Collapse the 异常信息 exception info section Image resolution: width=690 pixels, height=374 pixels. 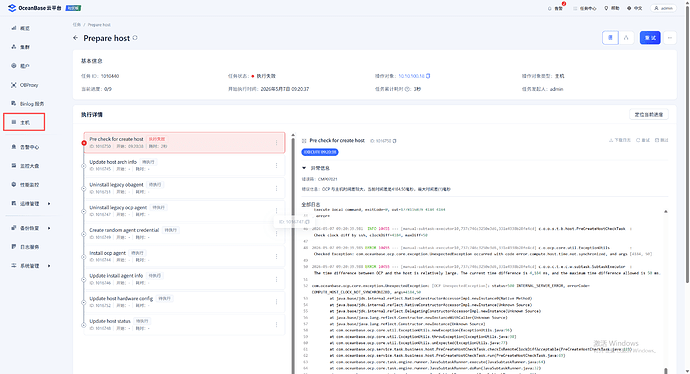(304, 168)
